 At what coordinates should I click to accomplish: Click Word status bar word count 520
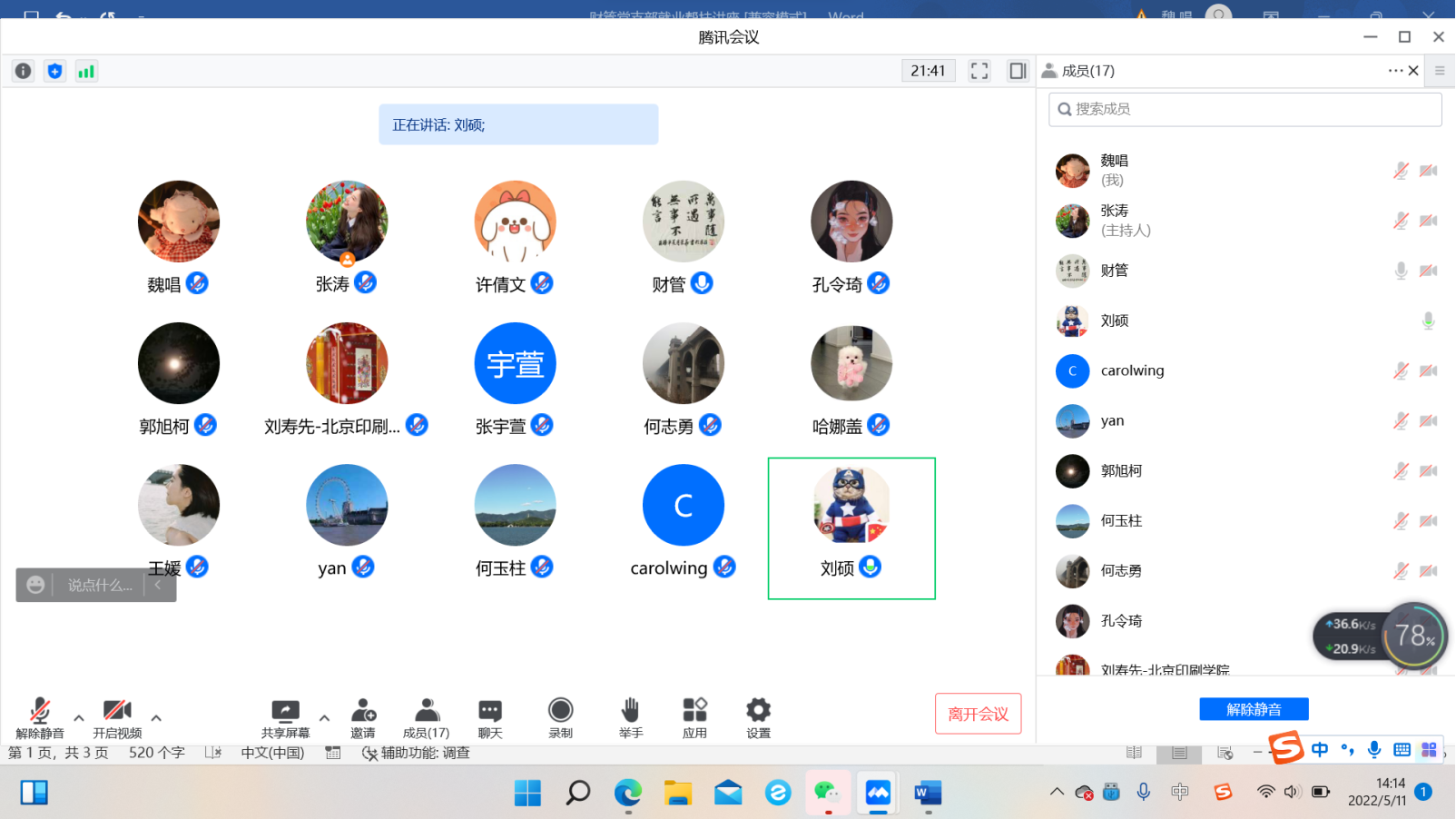point(157,753)
